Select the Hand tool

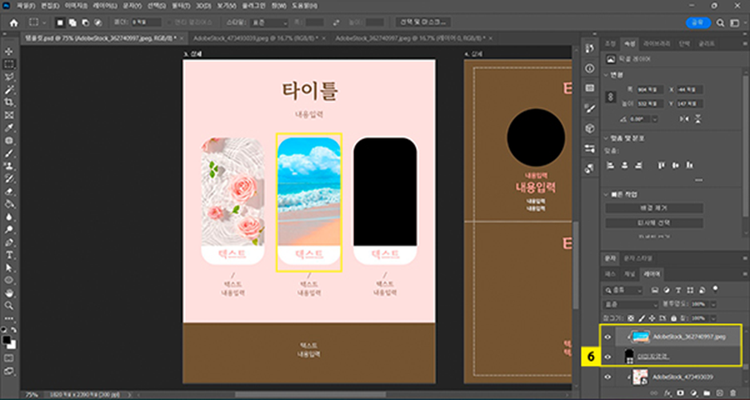pyautogui.click(x=9, y=293)
